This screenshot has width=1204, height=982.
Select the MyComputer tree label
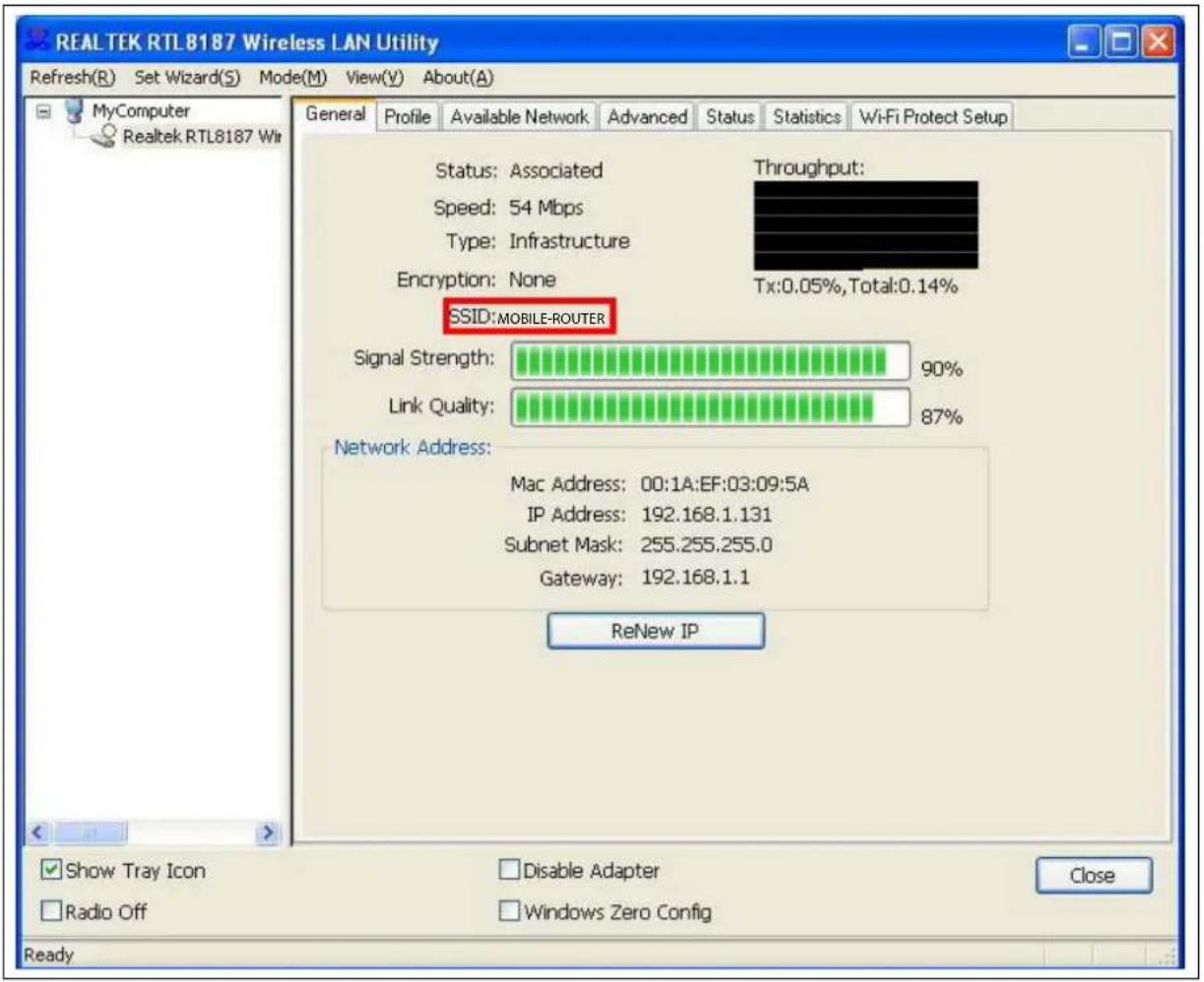(141, 111)
